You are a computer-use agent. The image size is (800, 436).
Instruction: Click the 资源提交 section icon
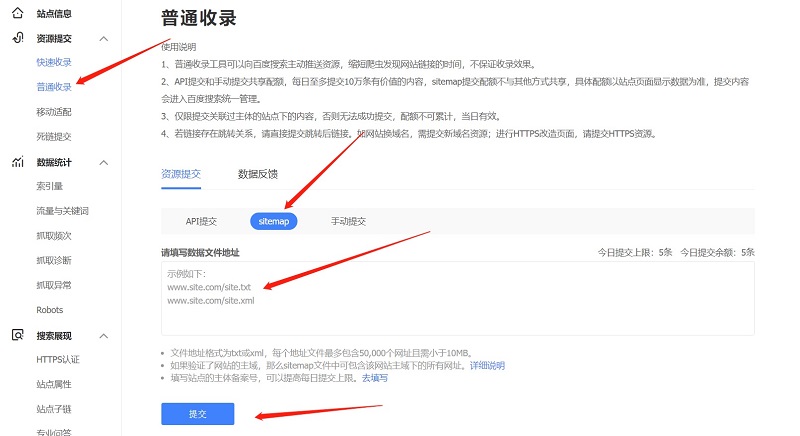pyautogui.click(x=18, y=38)
